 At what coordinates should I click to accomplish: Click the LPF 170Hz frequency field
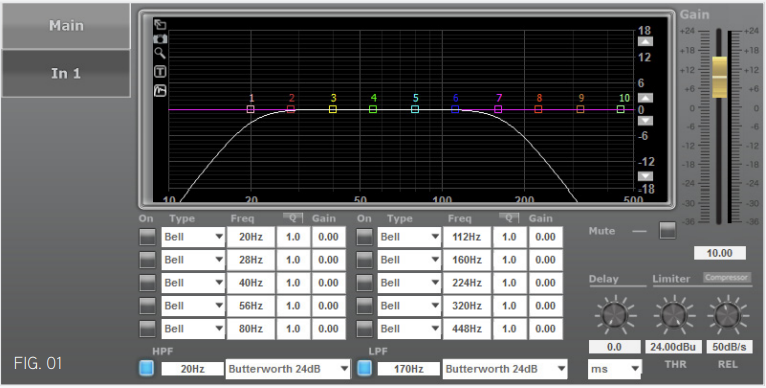(x=409, y=369)
